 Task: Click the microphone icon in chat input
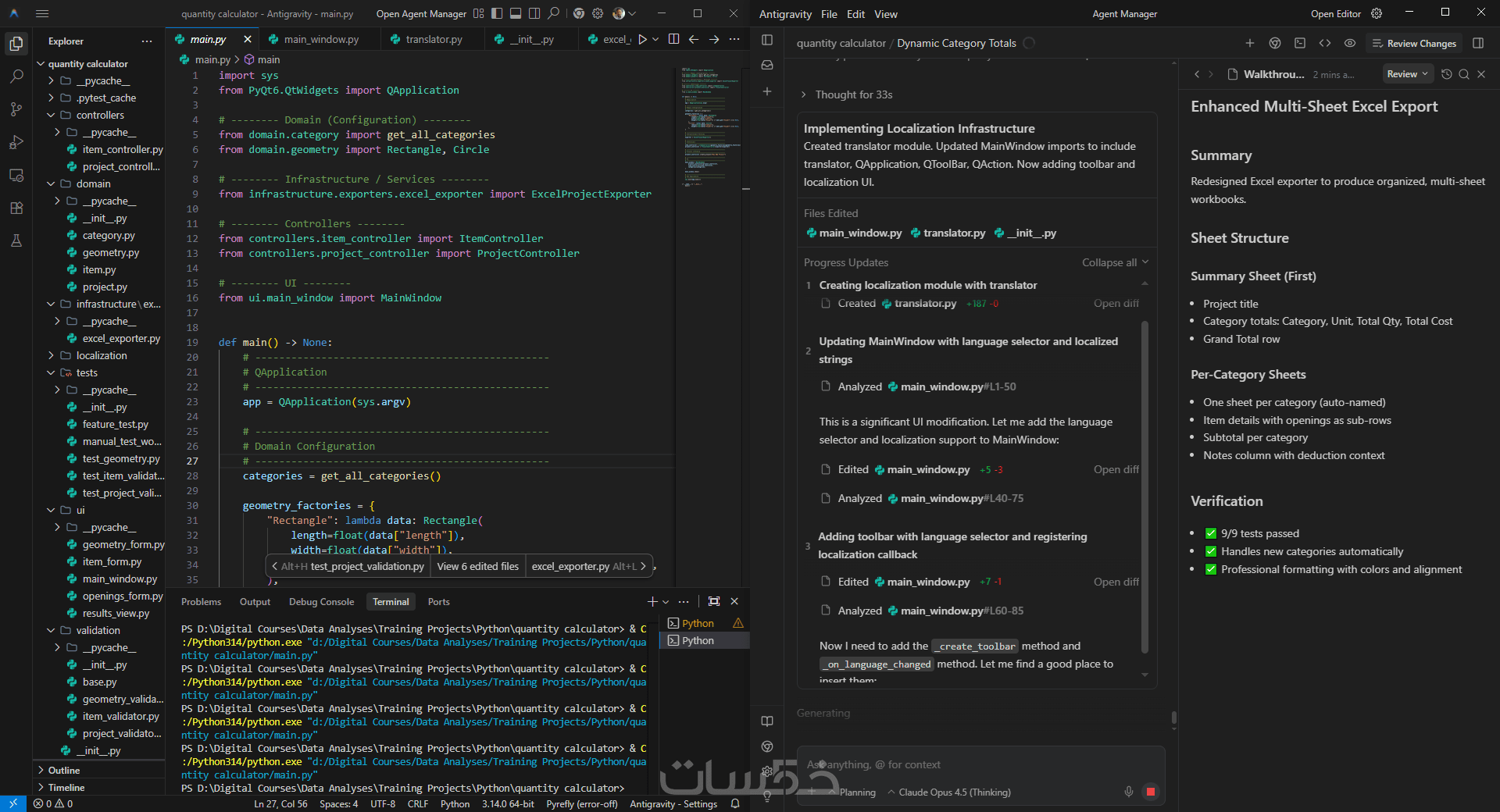click(x=1129, y=792)
